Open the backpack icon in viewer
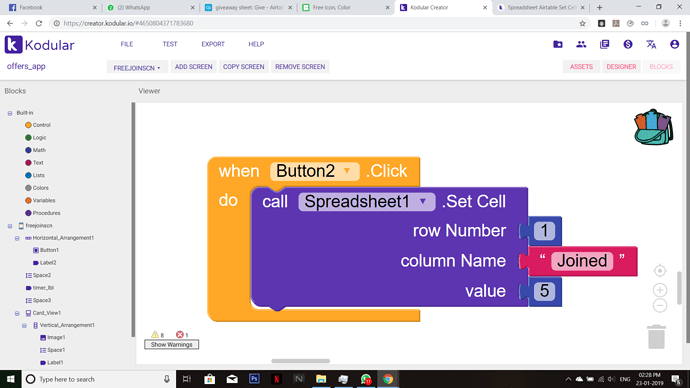The height and width of the screenshot is (388, 690). (x=653, y=127)
